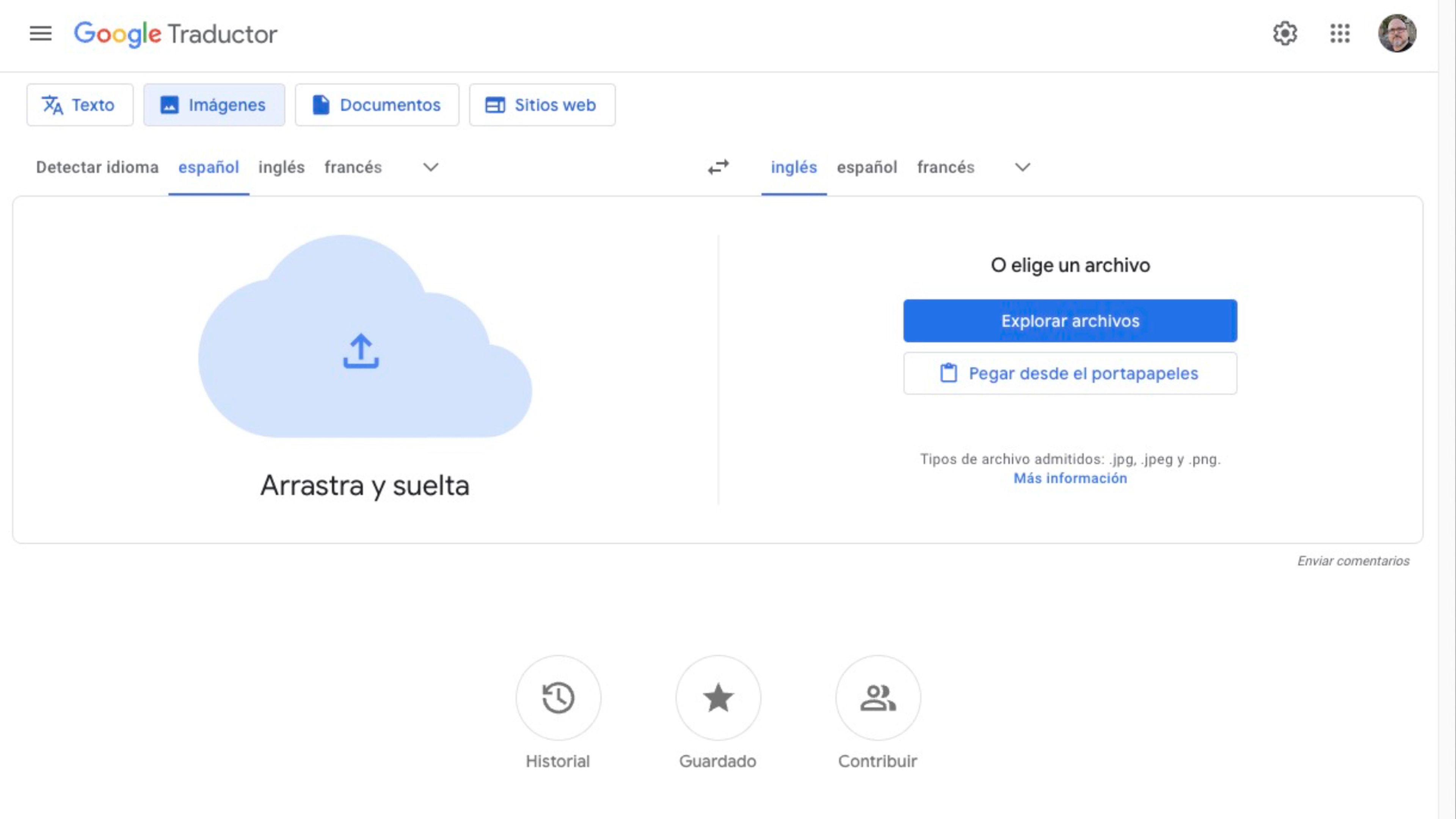Switch to the Documentos tab

click(x=377, y=105)
